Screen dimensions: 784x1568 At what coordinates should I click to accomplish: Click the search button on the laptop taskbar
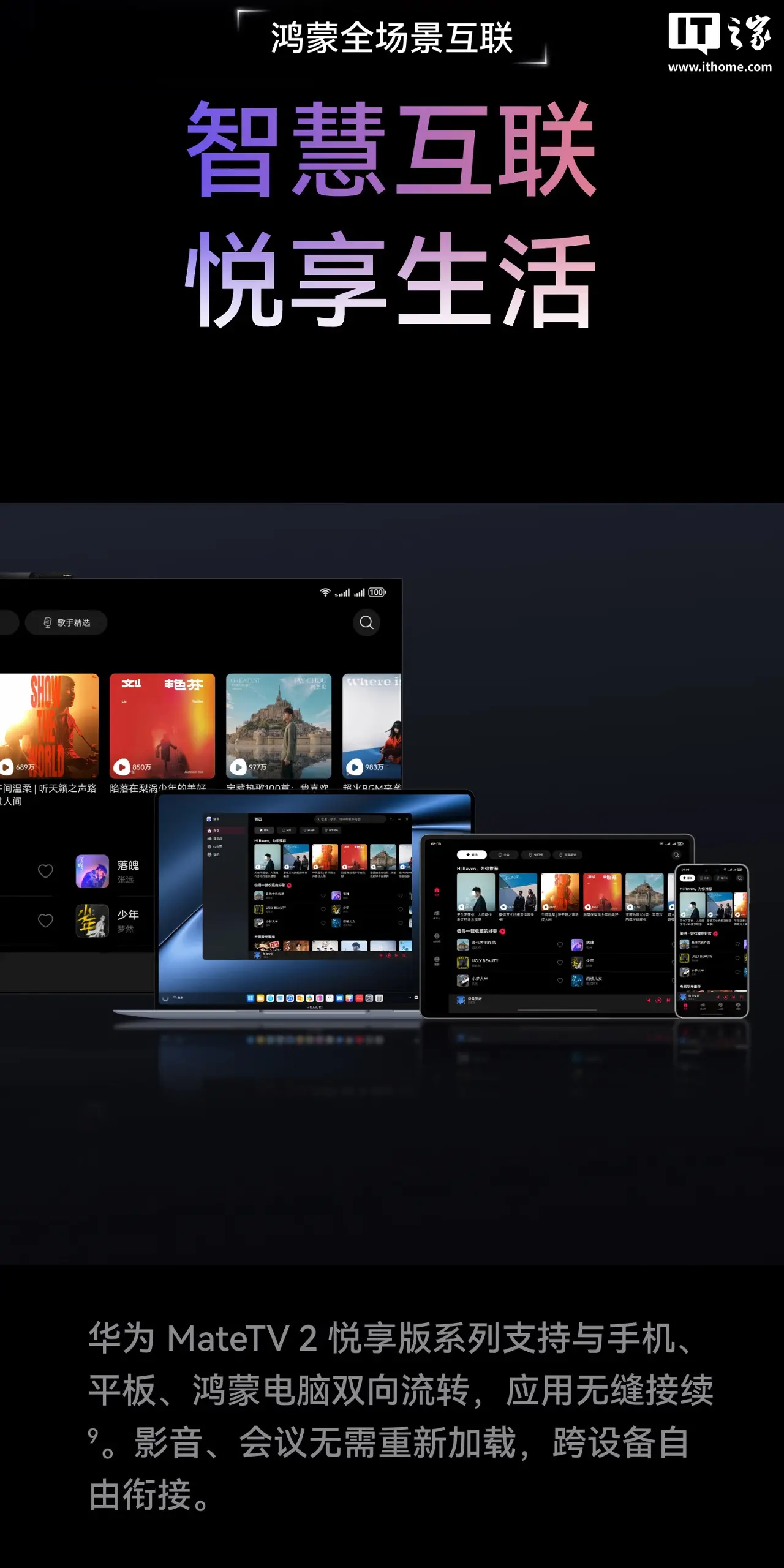pyautogui.click(x=178, y=998)
